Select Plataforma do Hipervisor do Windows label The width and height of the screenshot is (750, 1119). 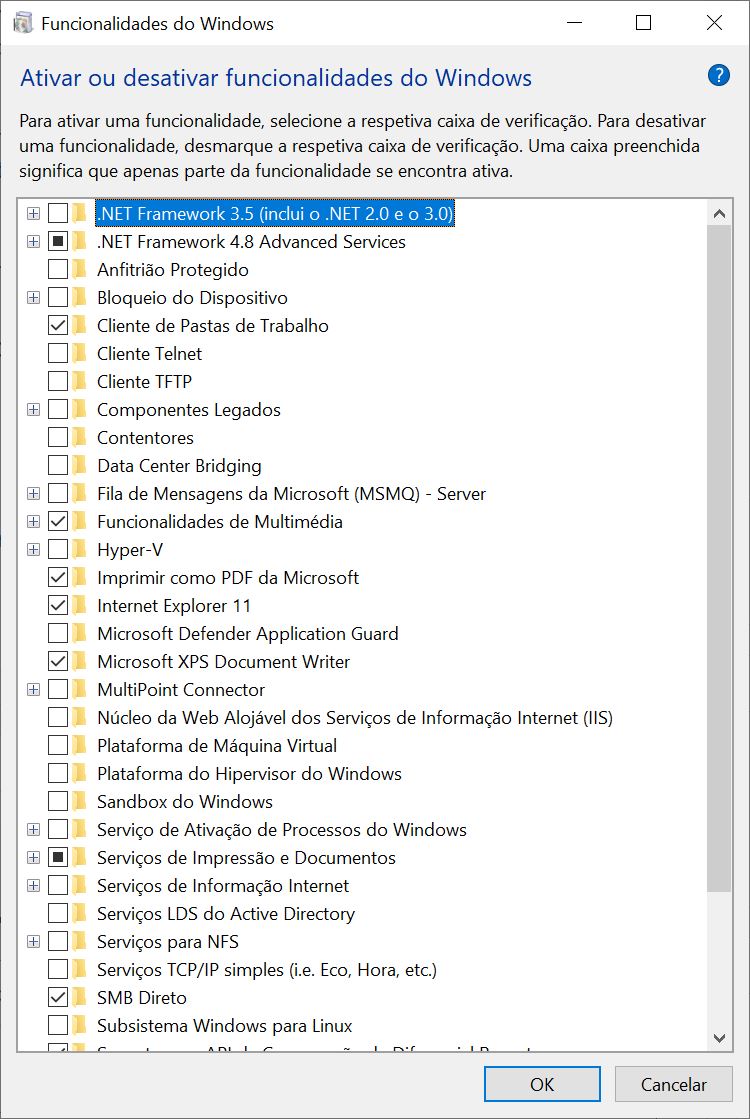(250, 774)
